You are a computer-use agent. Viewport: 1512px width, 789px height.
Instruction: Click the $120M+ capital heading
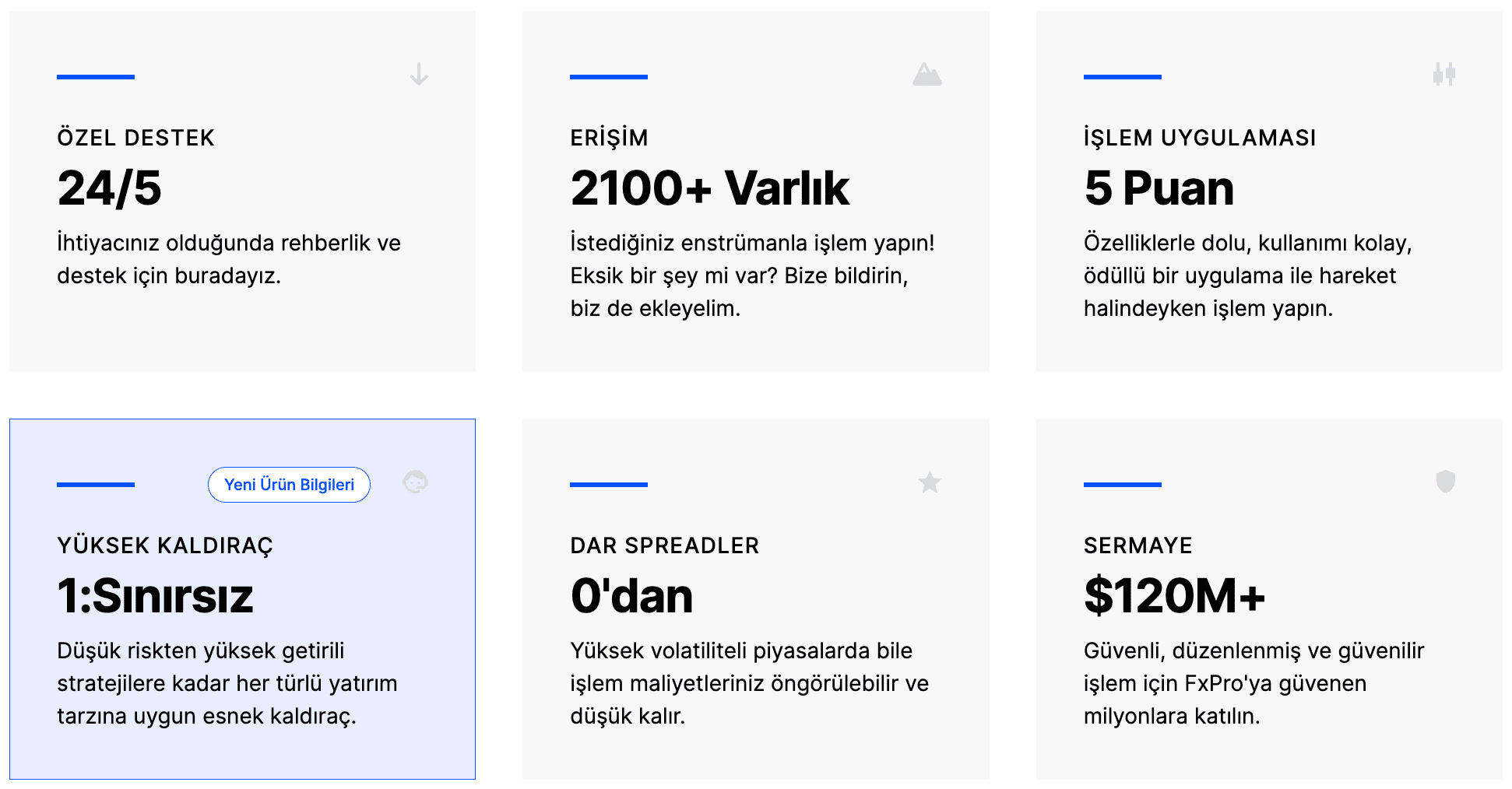(x=1174, y=596)
